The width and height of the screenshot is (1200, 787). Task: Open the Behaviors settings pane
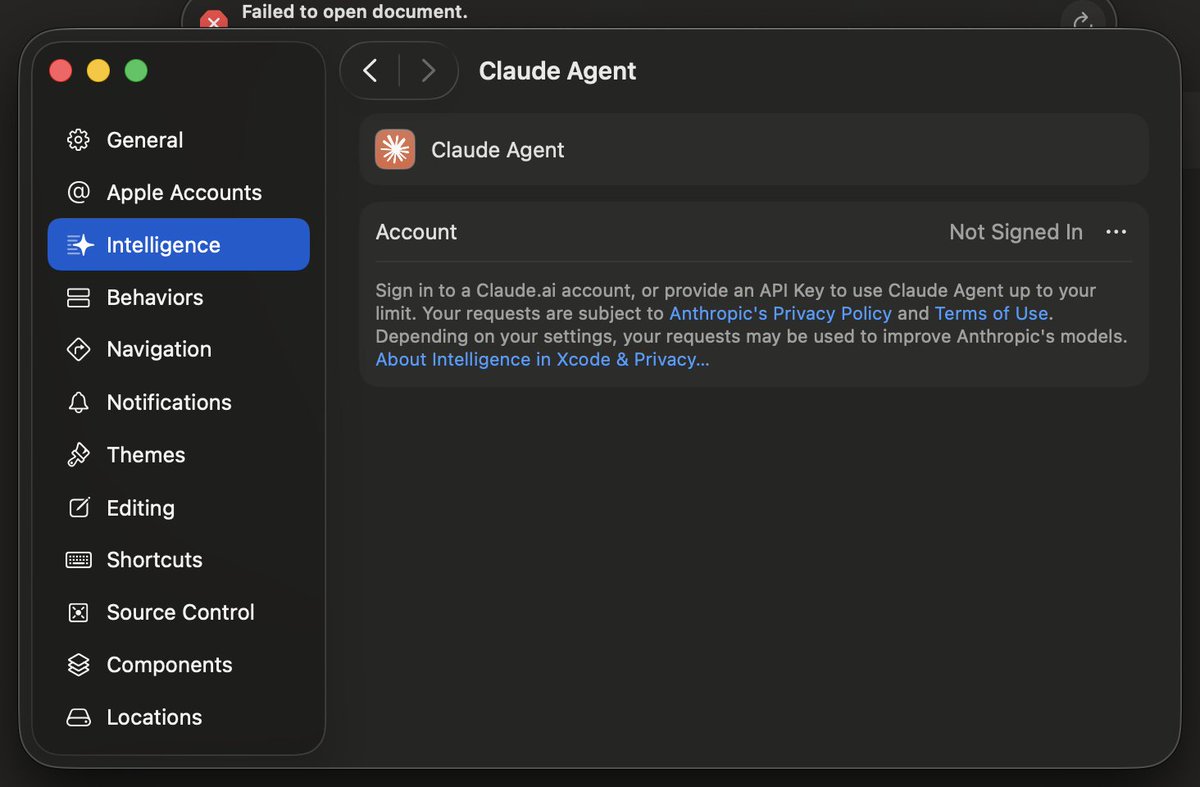179,297
